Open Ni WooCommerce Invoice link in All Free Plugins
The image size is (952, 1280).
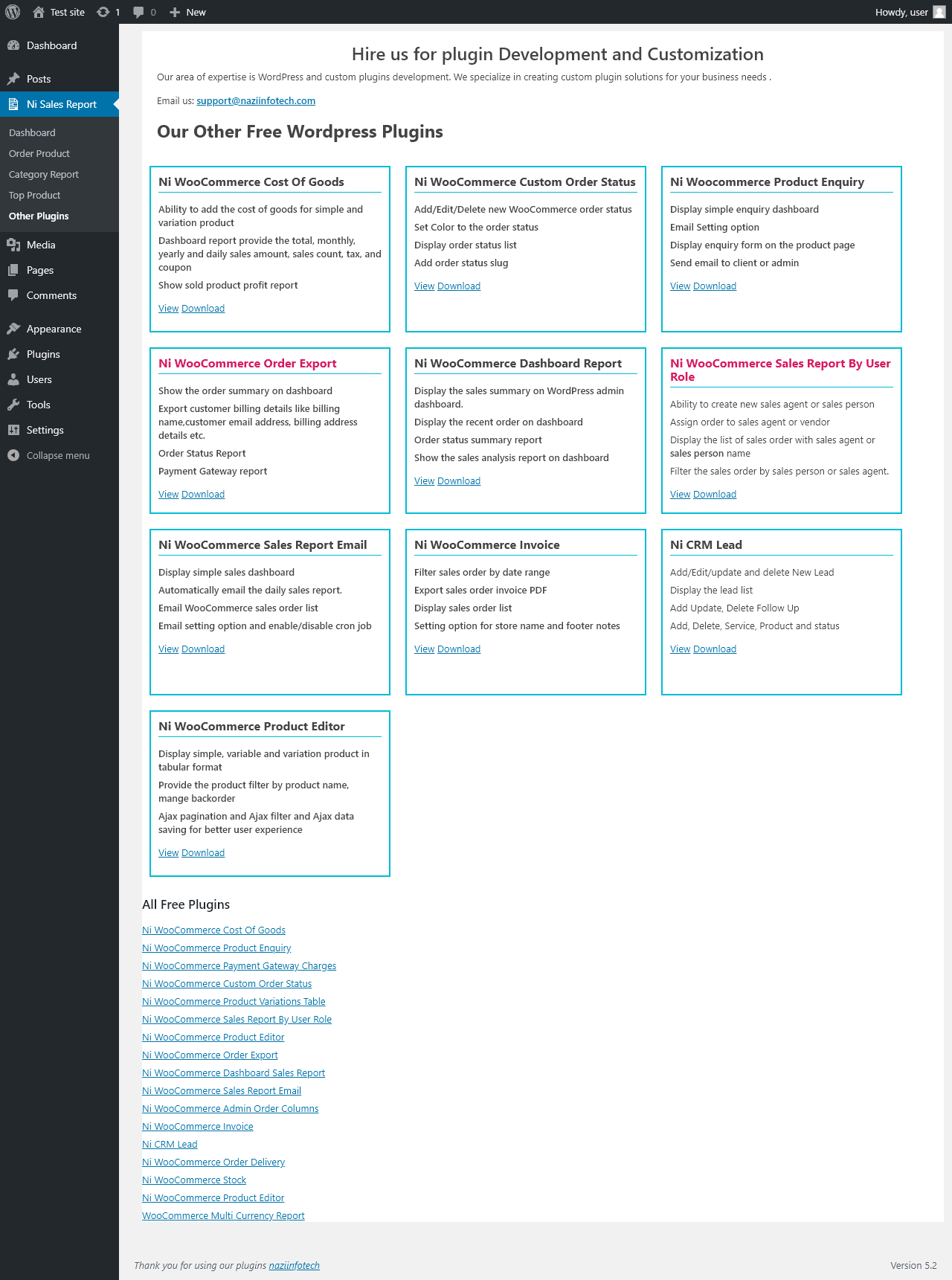click(198, 1126)
